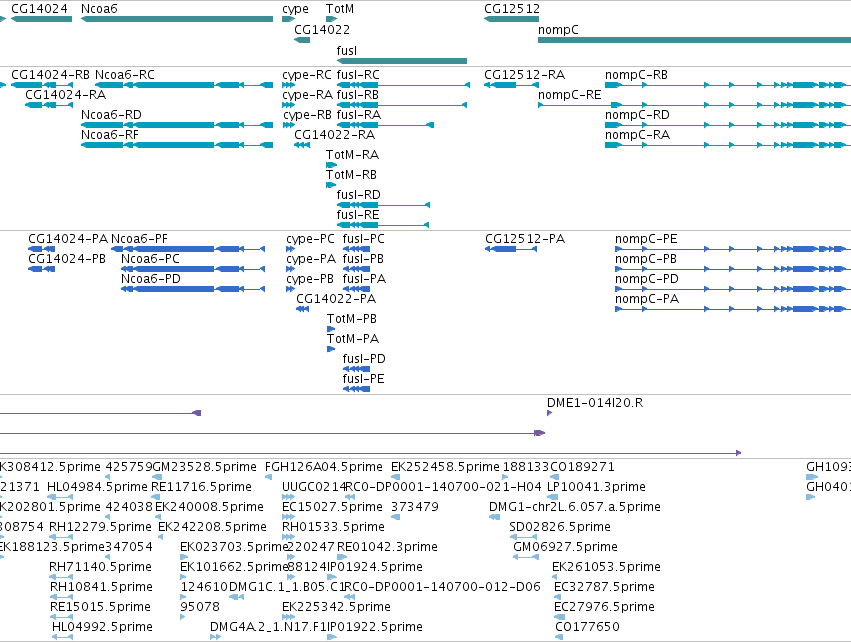851x642 pixels.
Task: Click the DME1-014I20.R feature label
Action: [595, 403]
